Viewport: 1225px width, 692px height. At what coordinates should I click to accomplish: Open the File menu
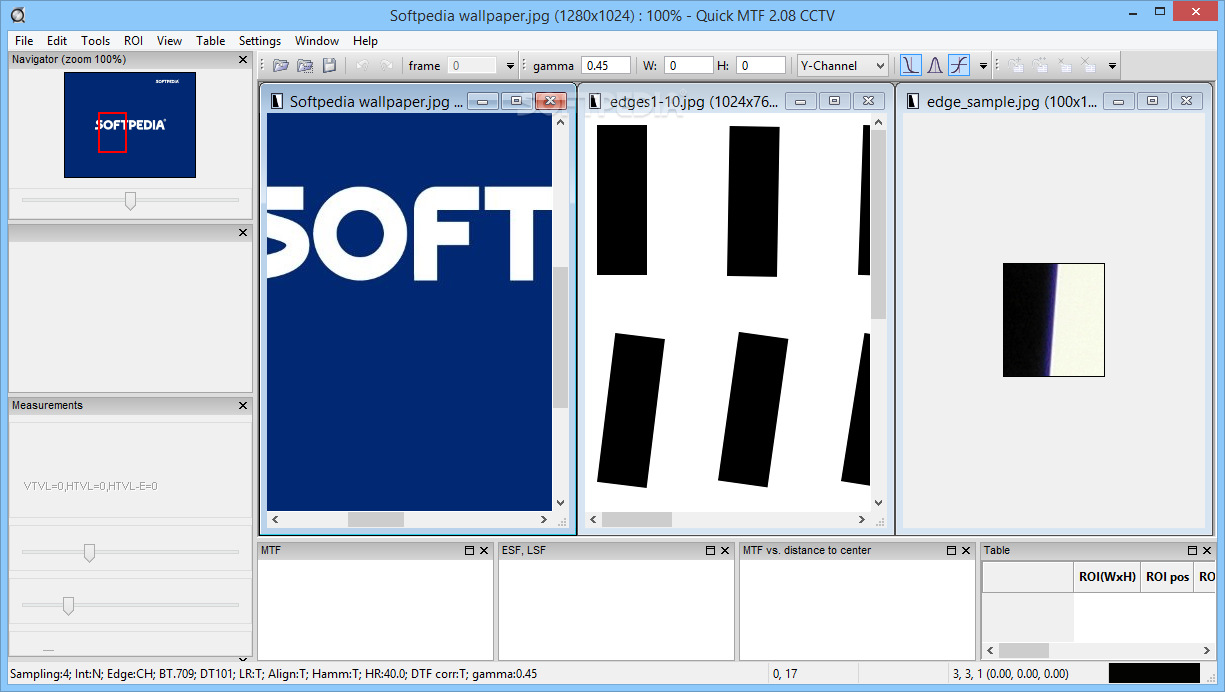(x=24, y=41)
